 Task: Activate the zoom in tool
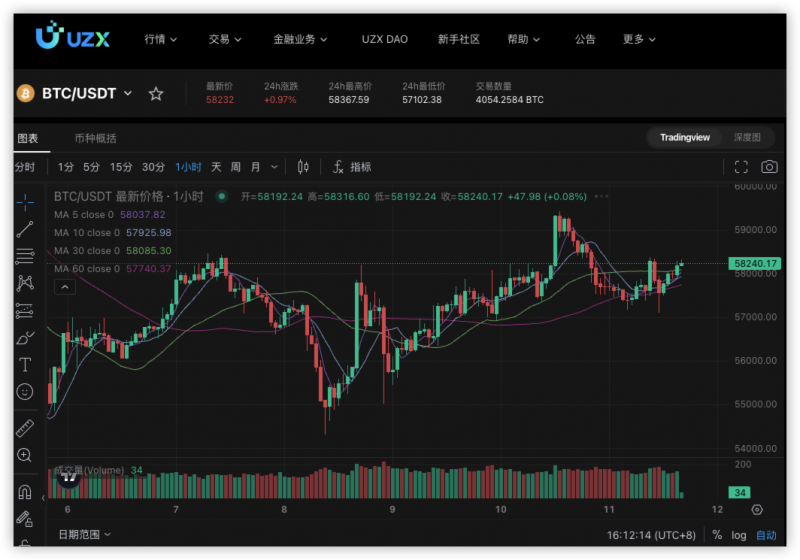point(24,455)
